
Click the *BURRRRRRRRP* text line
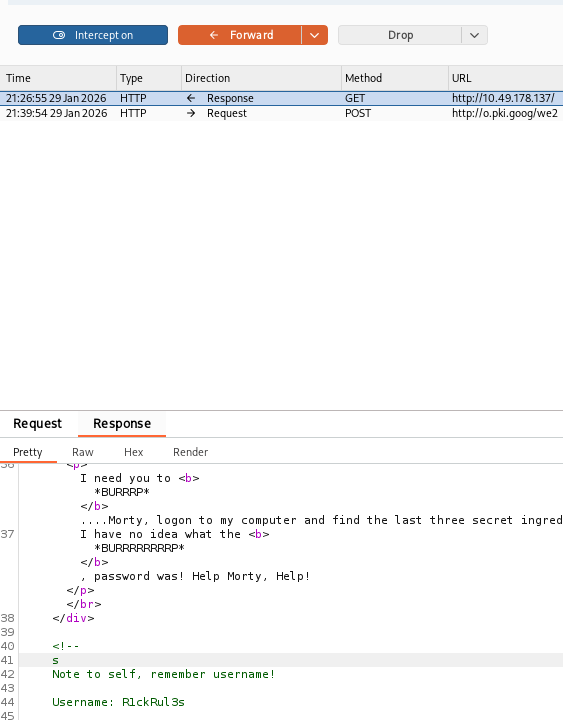pos(139,548)
